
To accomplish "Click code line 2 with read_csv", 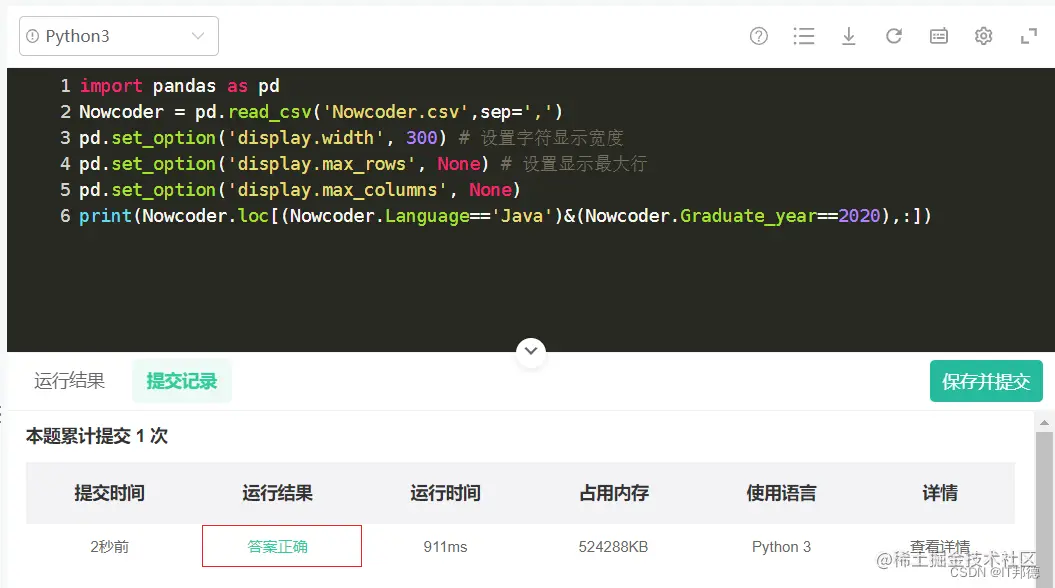I will coord(320,112).
